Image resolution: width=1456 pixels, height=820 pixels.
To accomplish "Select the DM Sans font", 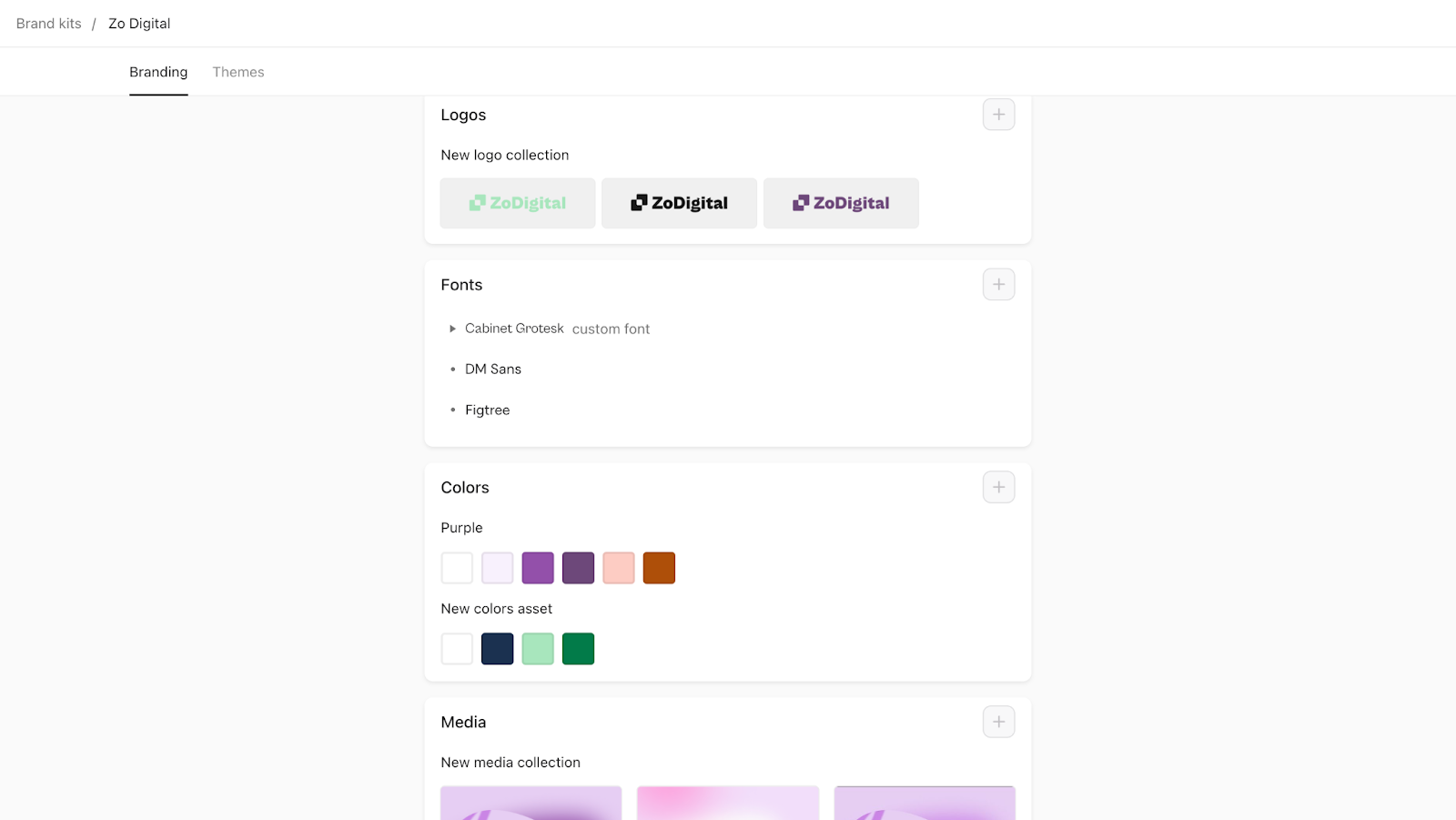I will tap(493, 370).
